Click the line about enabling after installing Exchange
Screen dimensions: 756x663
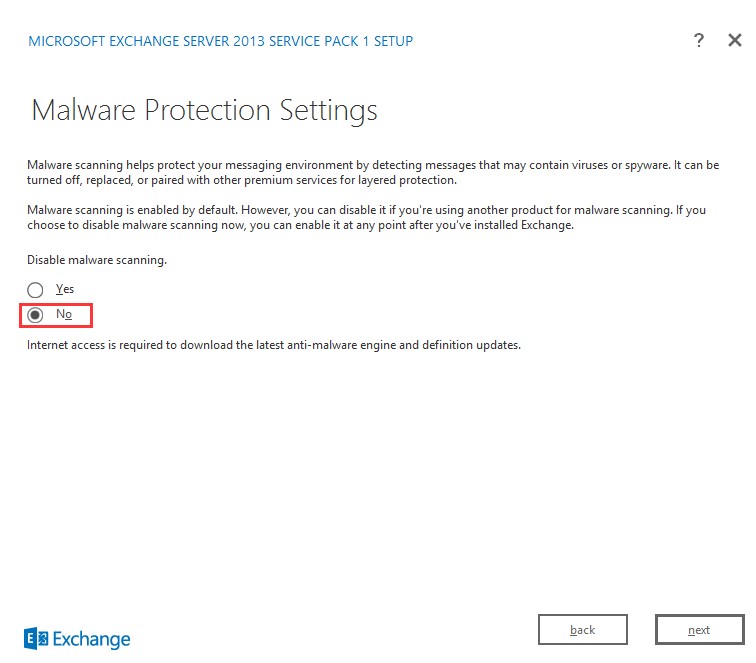tap(300, 226)
